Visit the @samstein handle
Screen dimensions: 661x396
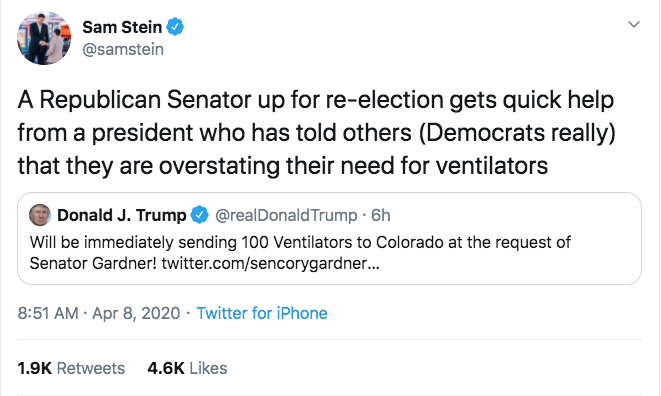[123, 49]
